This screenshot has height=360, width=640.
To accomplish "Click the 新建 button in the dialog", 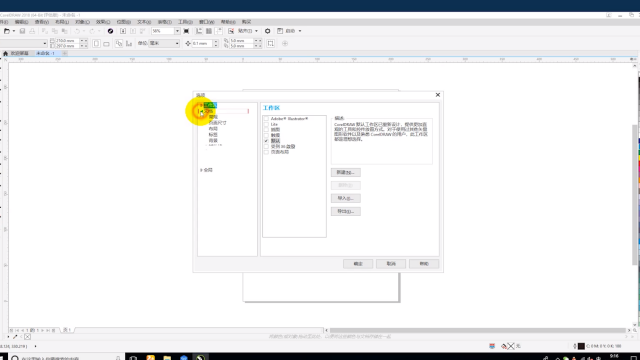I will (x=346, y=173).
